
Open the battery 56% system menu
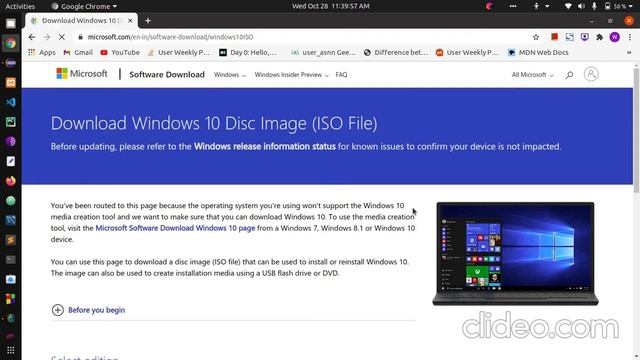pos(619,6)
